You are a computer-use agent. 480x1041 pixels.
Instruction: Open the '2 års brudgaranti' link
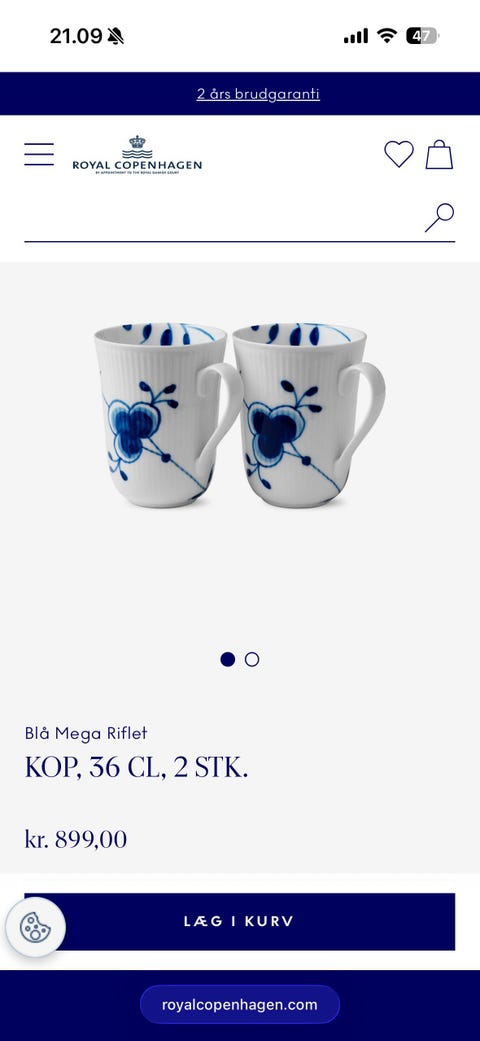(258, 94)
